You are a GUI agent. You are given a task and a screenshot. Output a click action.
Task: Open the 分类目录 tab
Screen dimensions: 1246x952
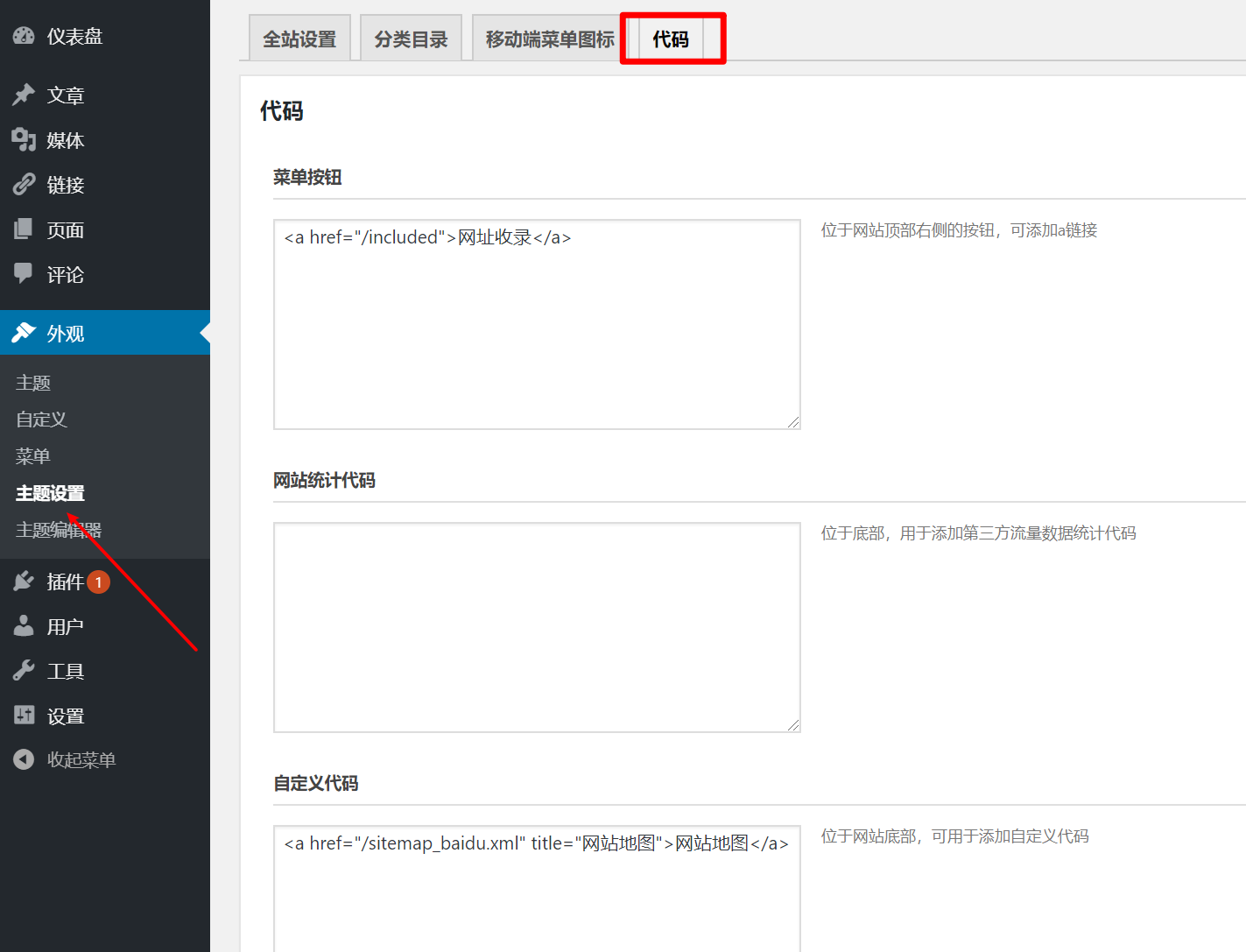(411, 39)
